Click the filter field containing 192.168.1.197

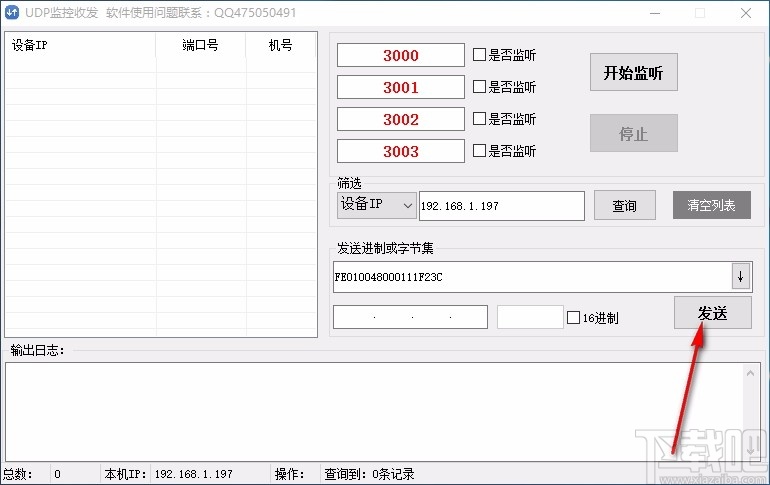[502, 206]
